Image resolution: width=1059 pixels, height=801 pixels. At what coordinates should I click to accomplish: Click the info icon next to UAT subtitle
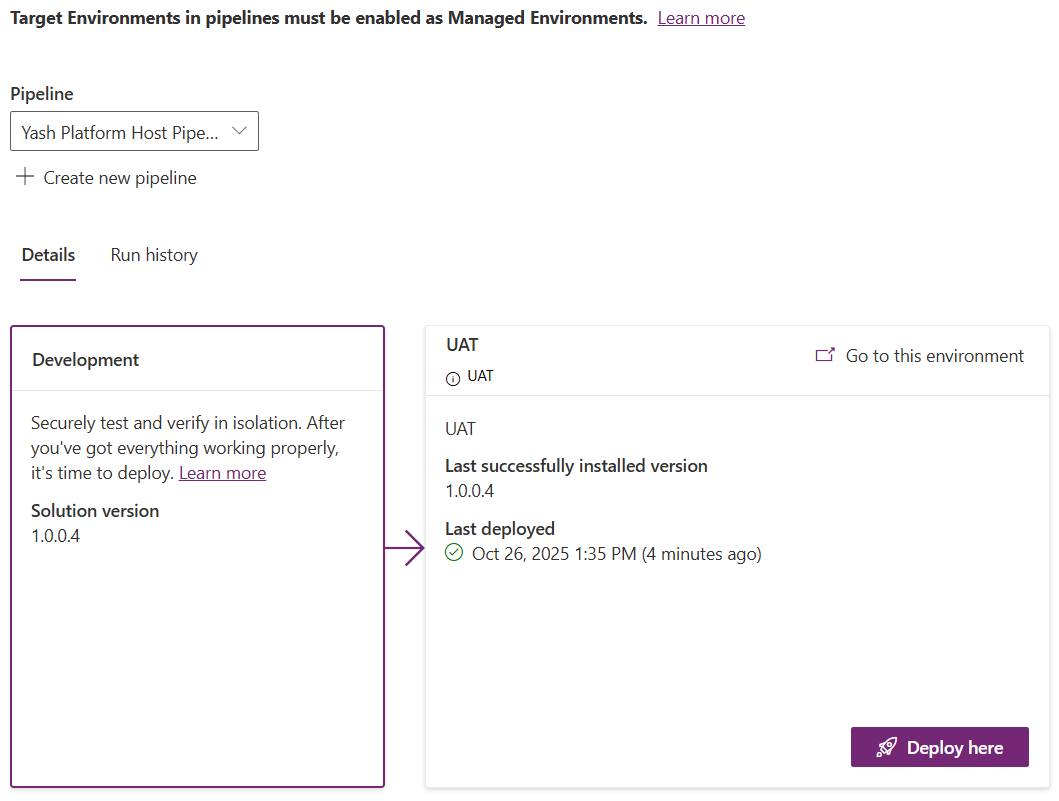(453, 378)
